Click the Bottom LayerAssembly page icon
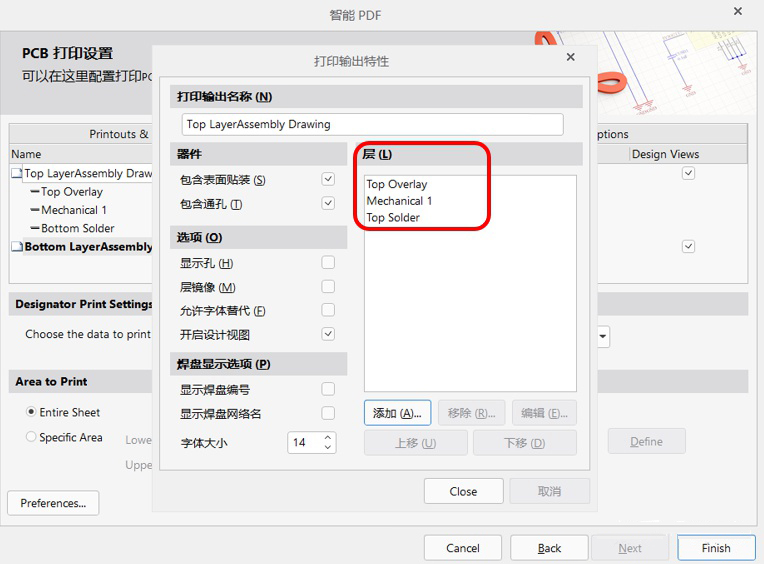 pyautogui.click(x=17, y=247)
